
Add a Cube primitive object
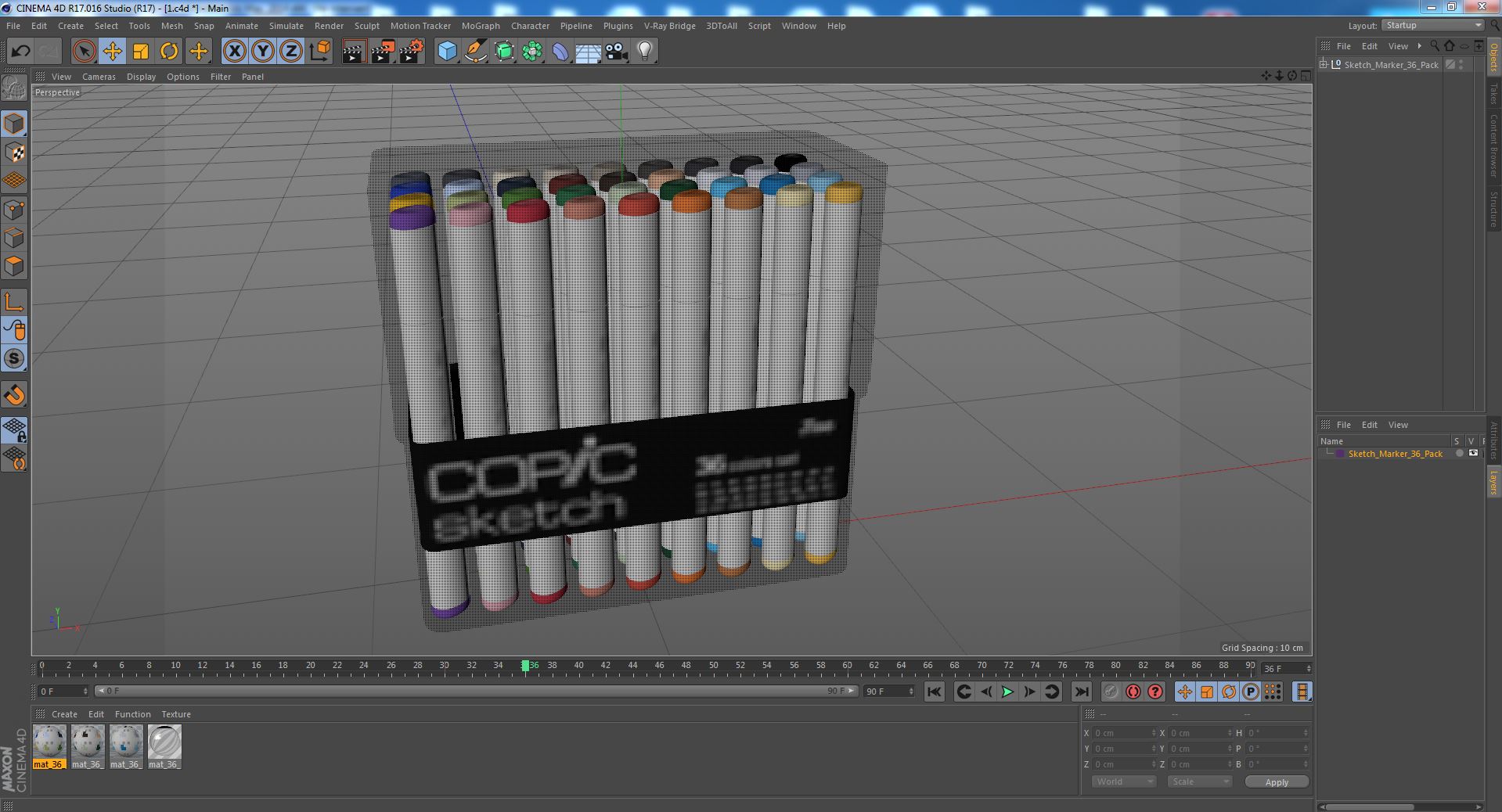click(447, 52)
